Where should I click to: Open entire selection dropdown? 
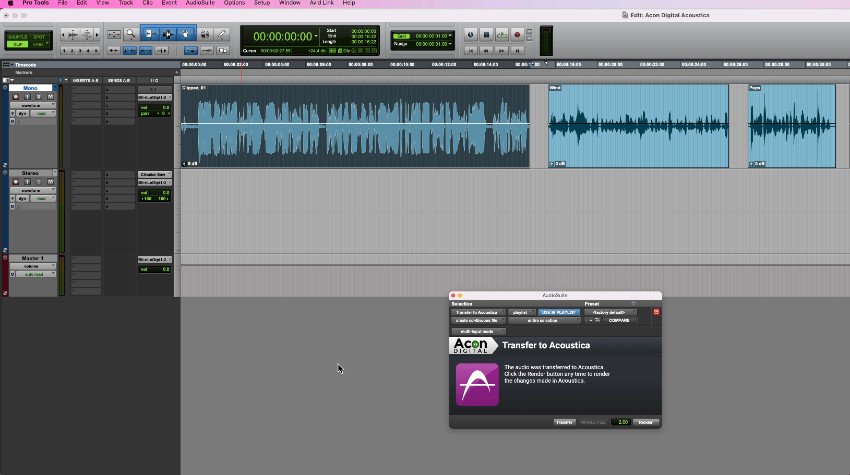click(544, 320)
